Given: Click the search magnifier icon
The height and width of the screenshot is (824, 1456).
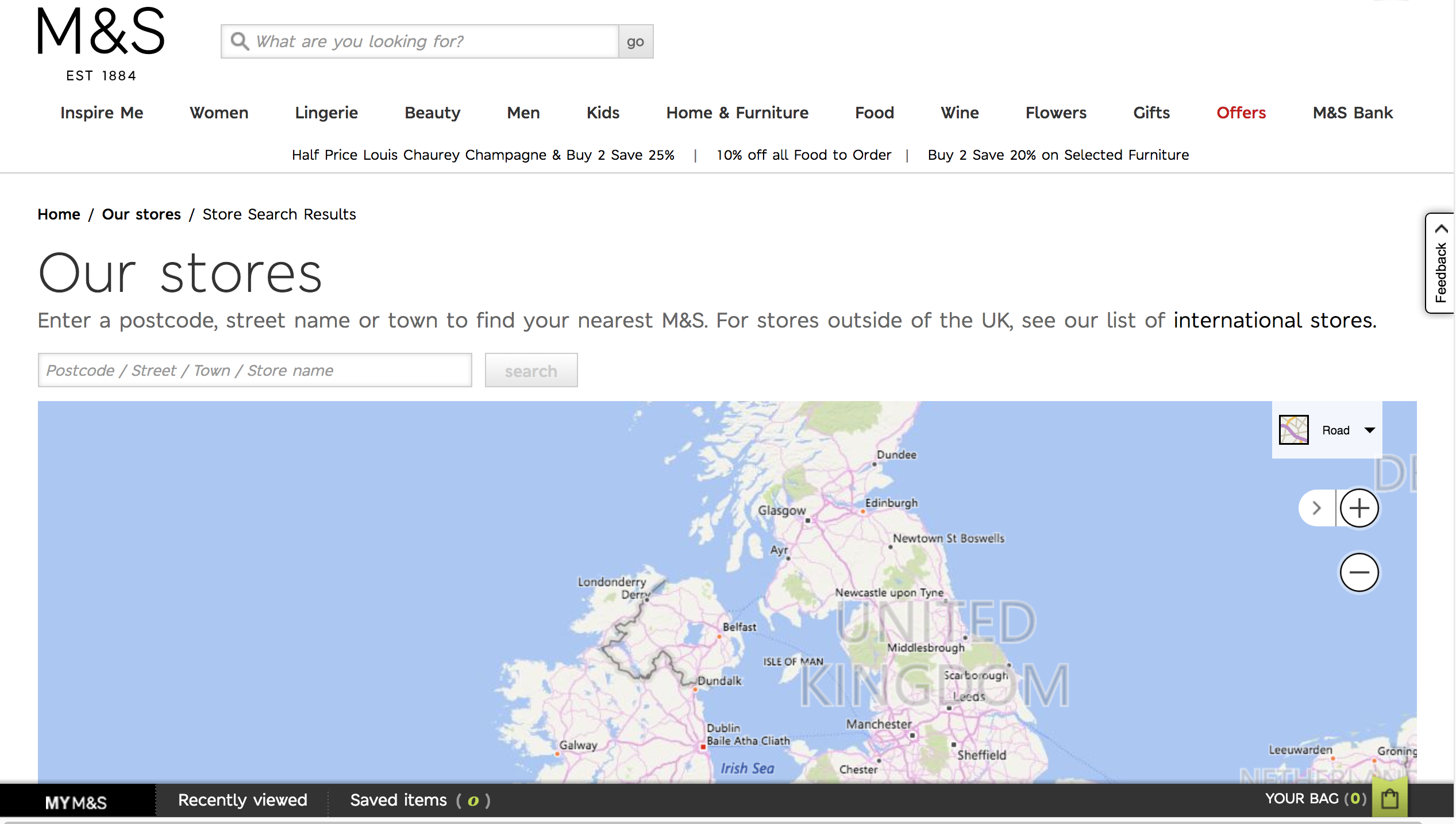Looking at the screenshot, I should point(239,41).
